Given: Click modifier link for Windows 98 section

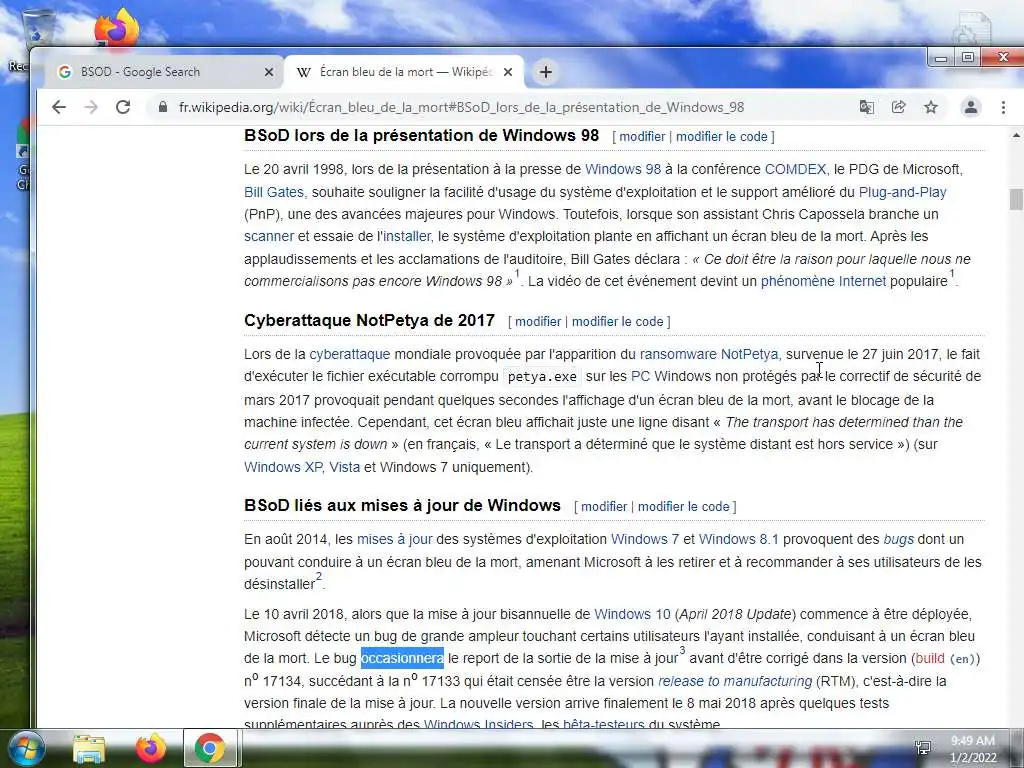Looking at the screenshot, I should coord(642,136).
